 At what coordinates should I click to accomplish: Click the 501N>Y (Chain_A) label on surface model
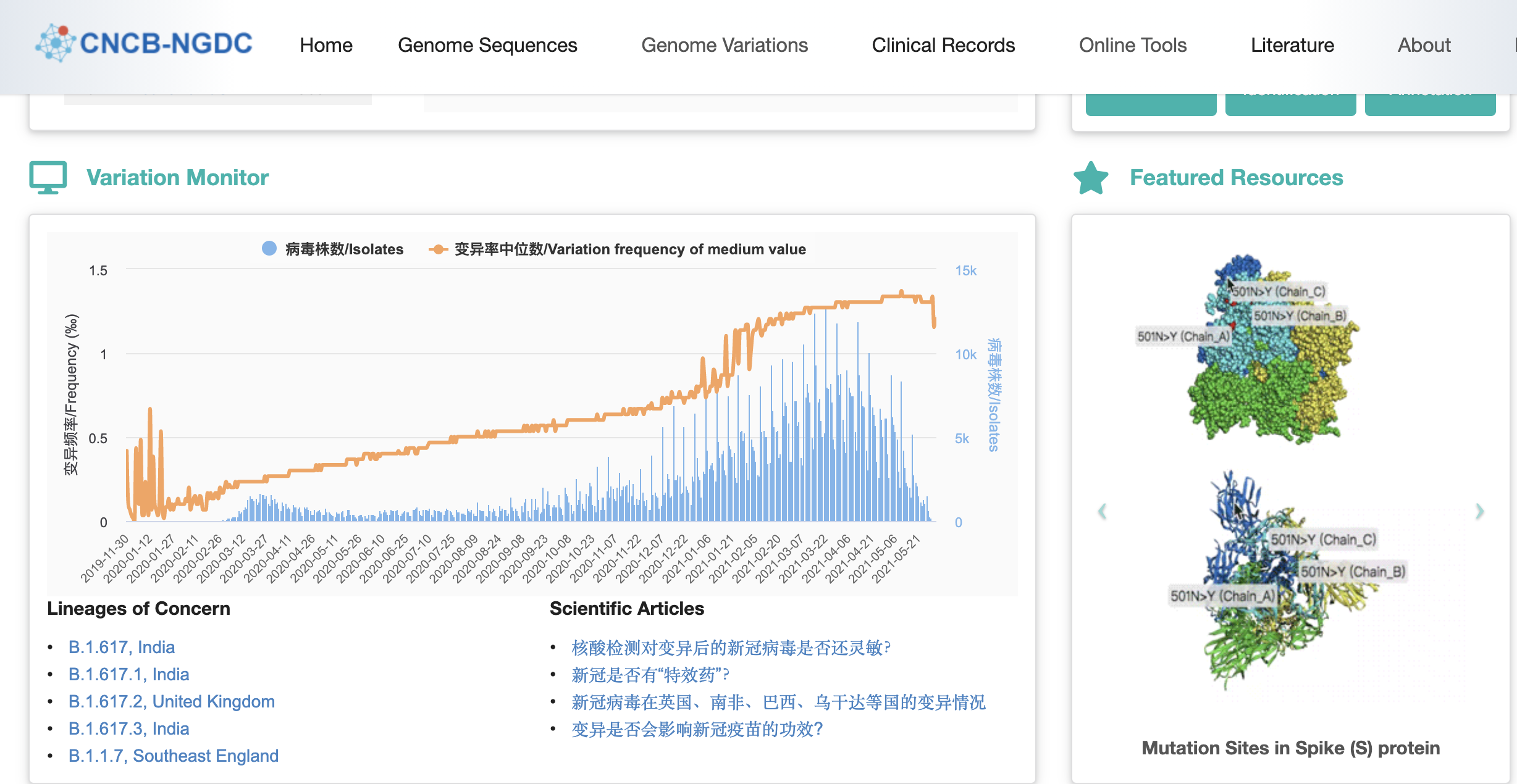[x=1183, y=336]
